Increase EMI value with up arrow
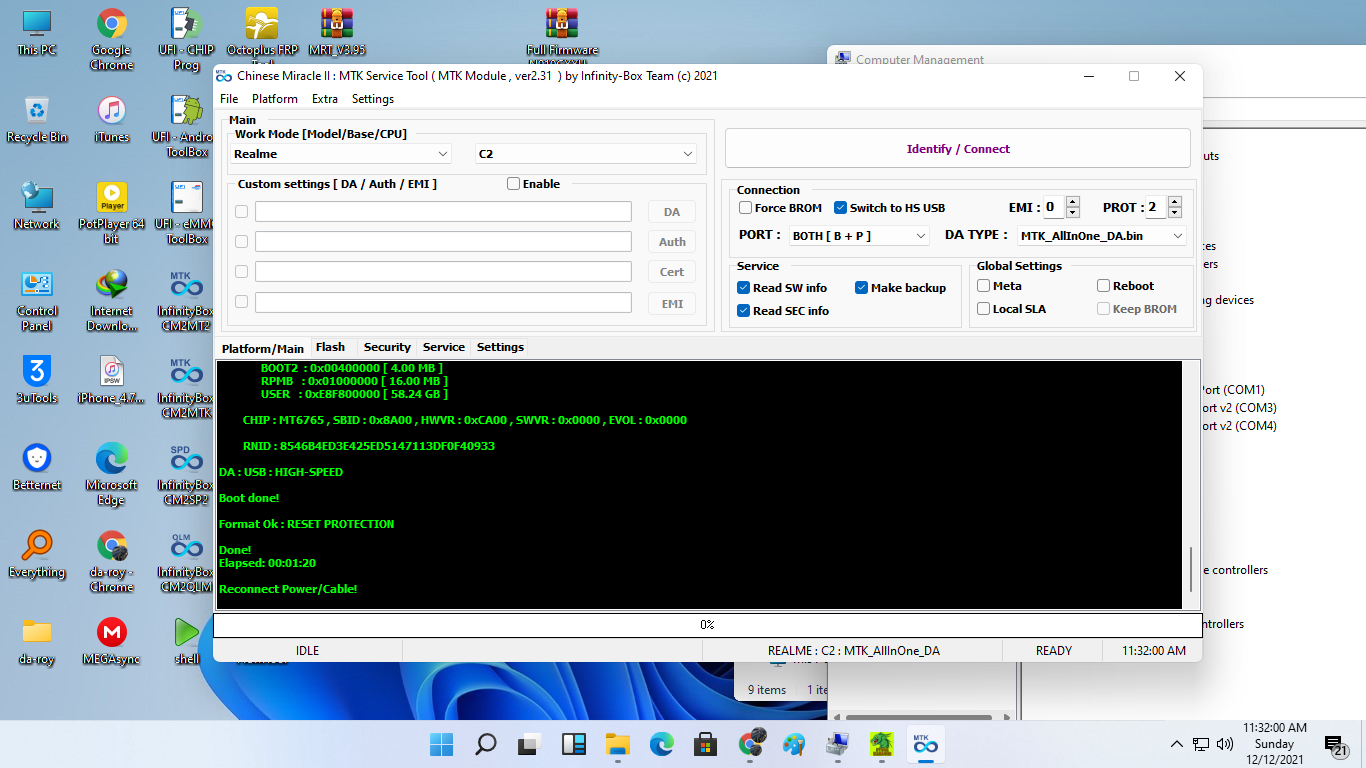 coord(1073,202)
